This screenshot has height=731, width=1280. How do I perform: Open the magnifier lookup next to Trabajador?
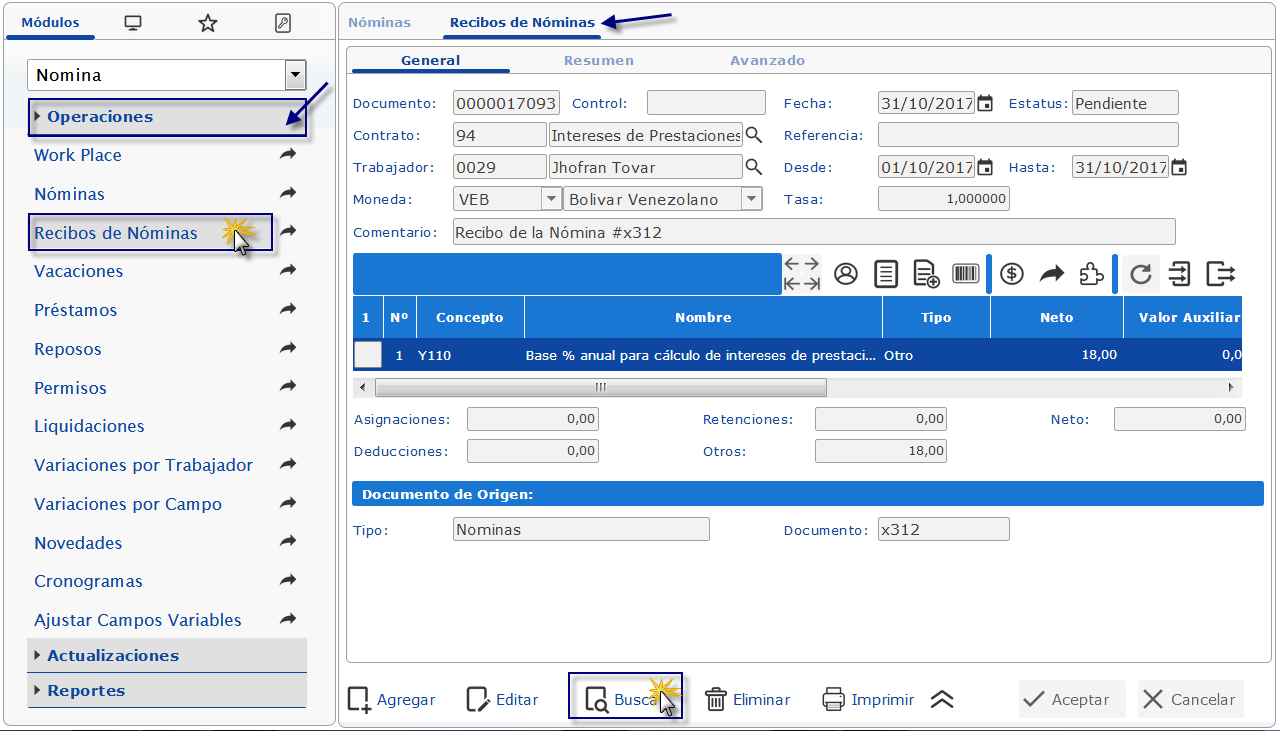754,167
